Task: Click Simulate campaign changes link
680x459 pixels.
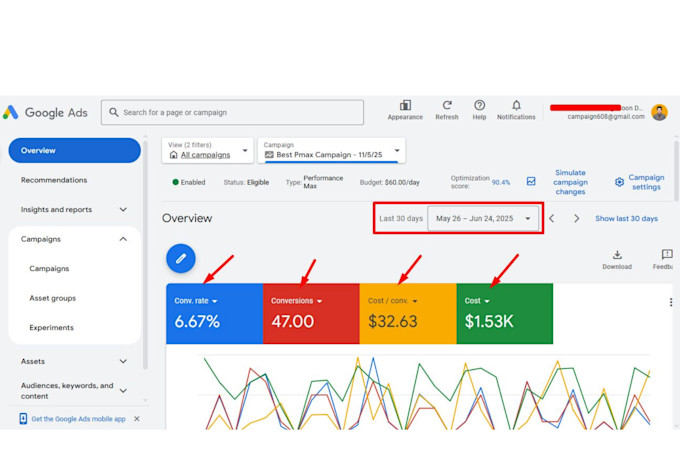Action: [x=570, y=182]
